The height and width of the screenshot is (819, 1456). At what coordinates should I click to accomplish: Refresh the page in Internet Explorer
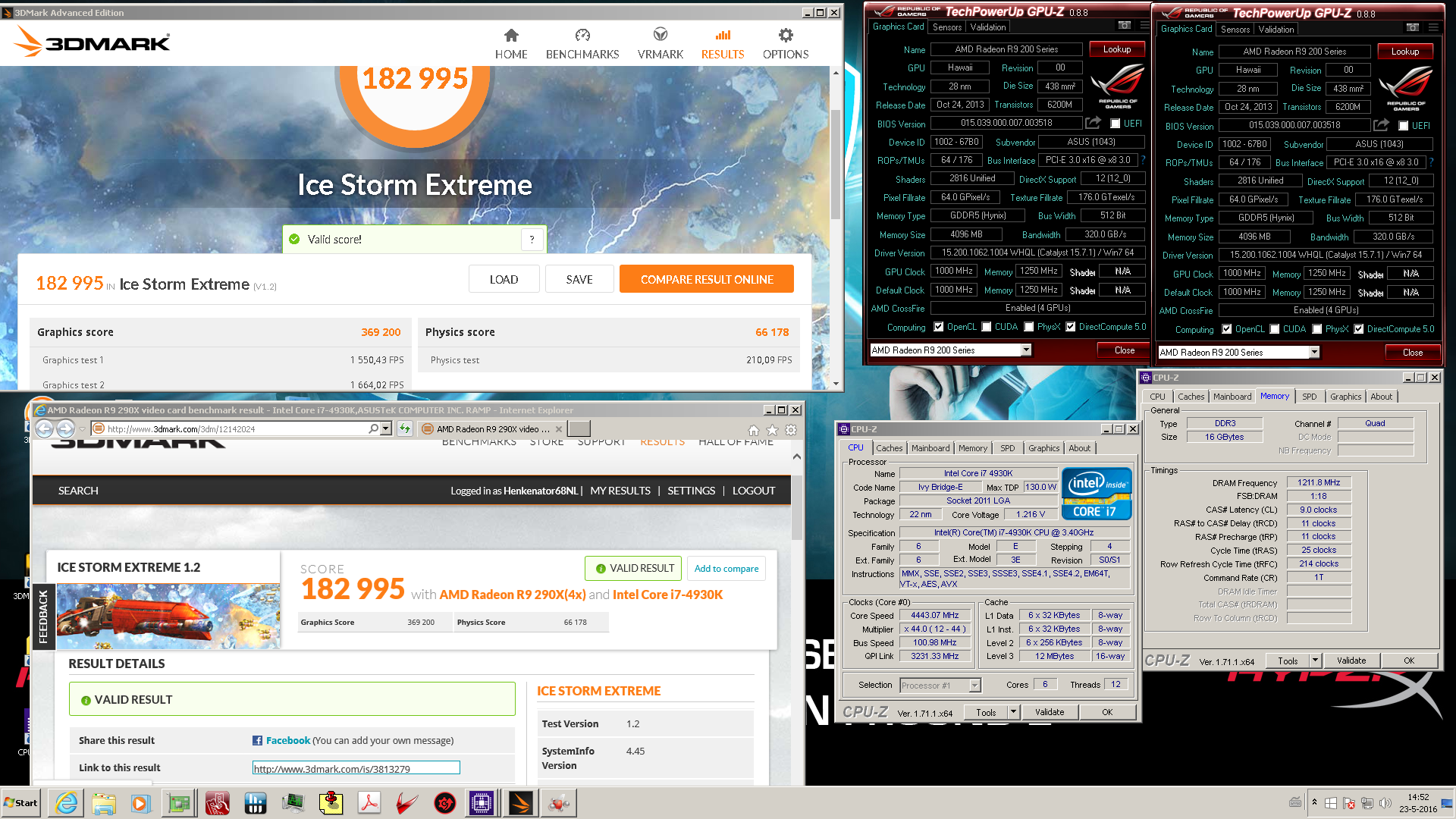pos(404,429)
